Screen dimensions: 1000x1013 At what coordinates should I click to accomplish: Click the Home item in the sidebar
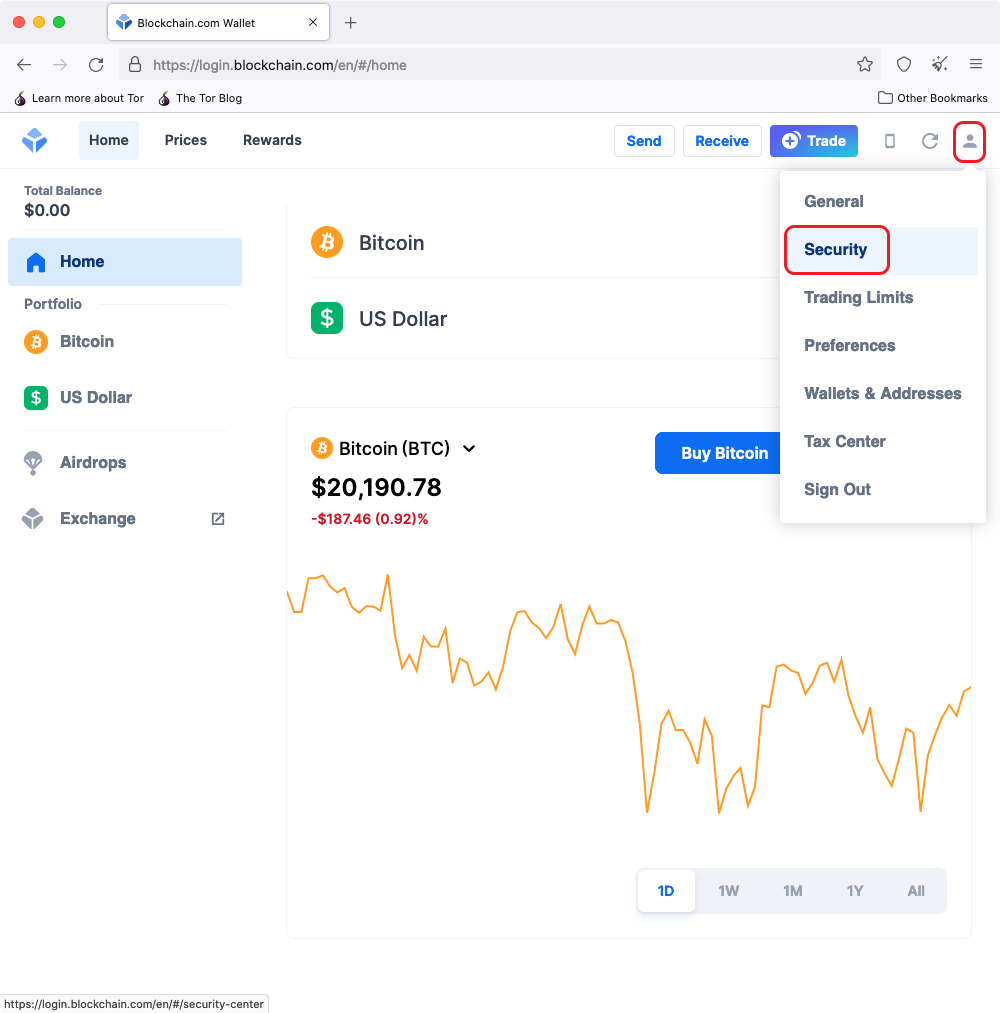point(125,262)
